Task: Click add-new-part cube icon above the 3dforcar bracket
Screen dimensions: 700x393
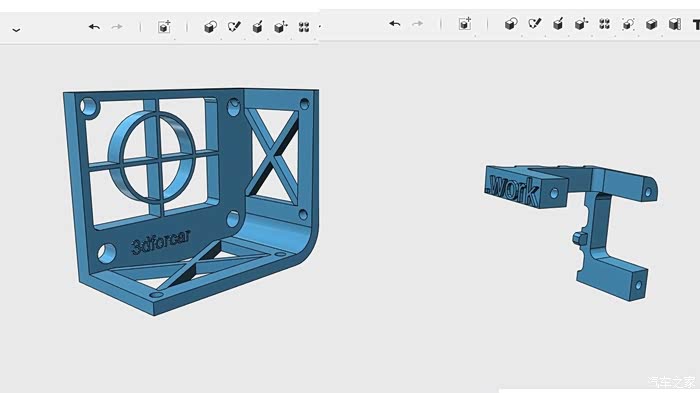Action: click(164, 27)
